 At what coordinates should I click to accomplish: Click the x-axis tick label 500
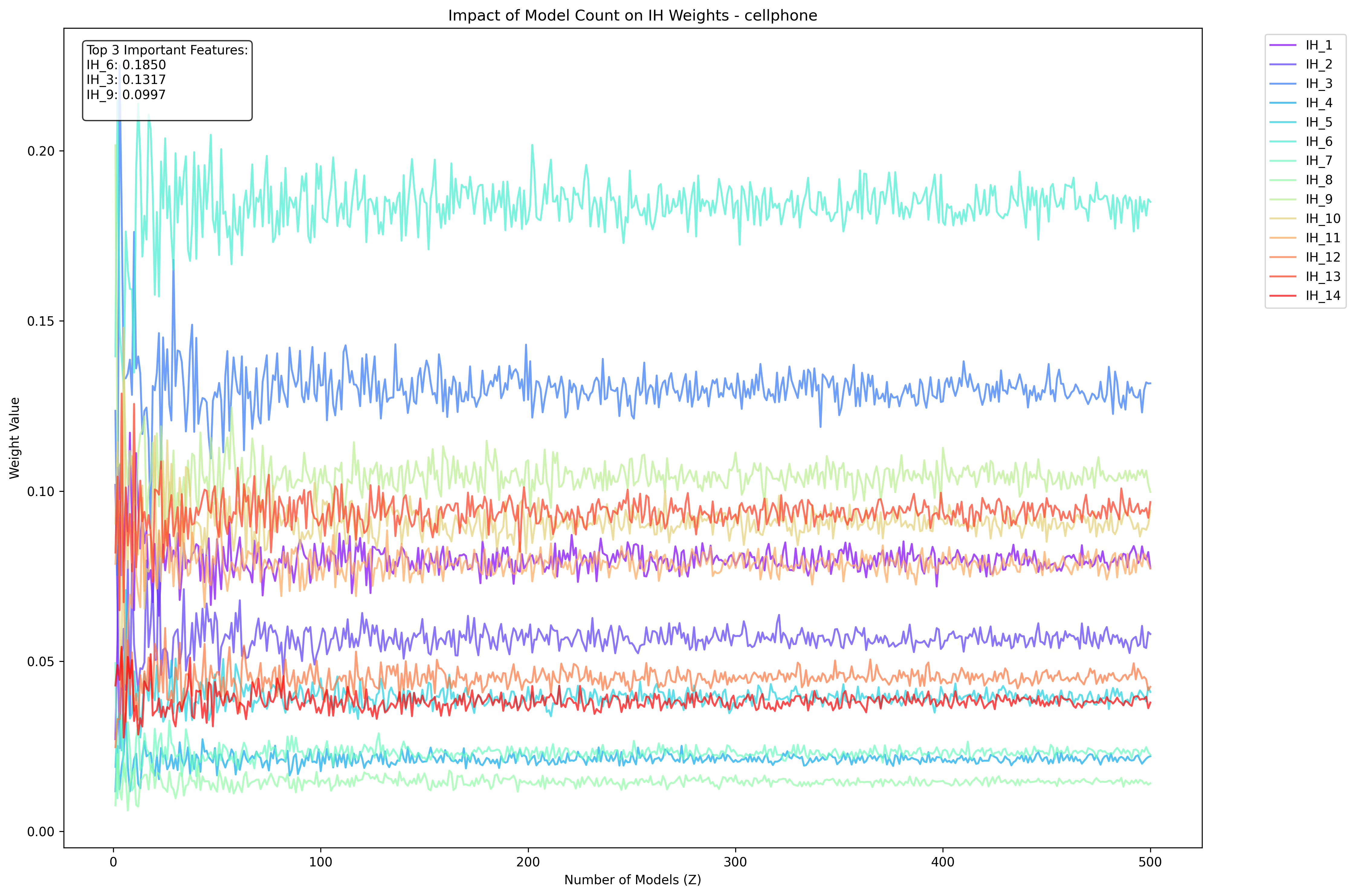[x=1150, y=862]
